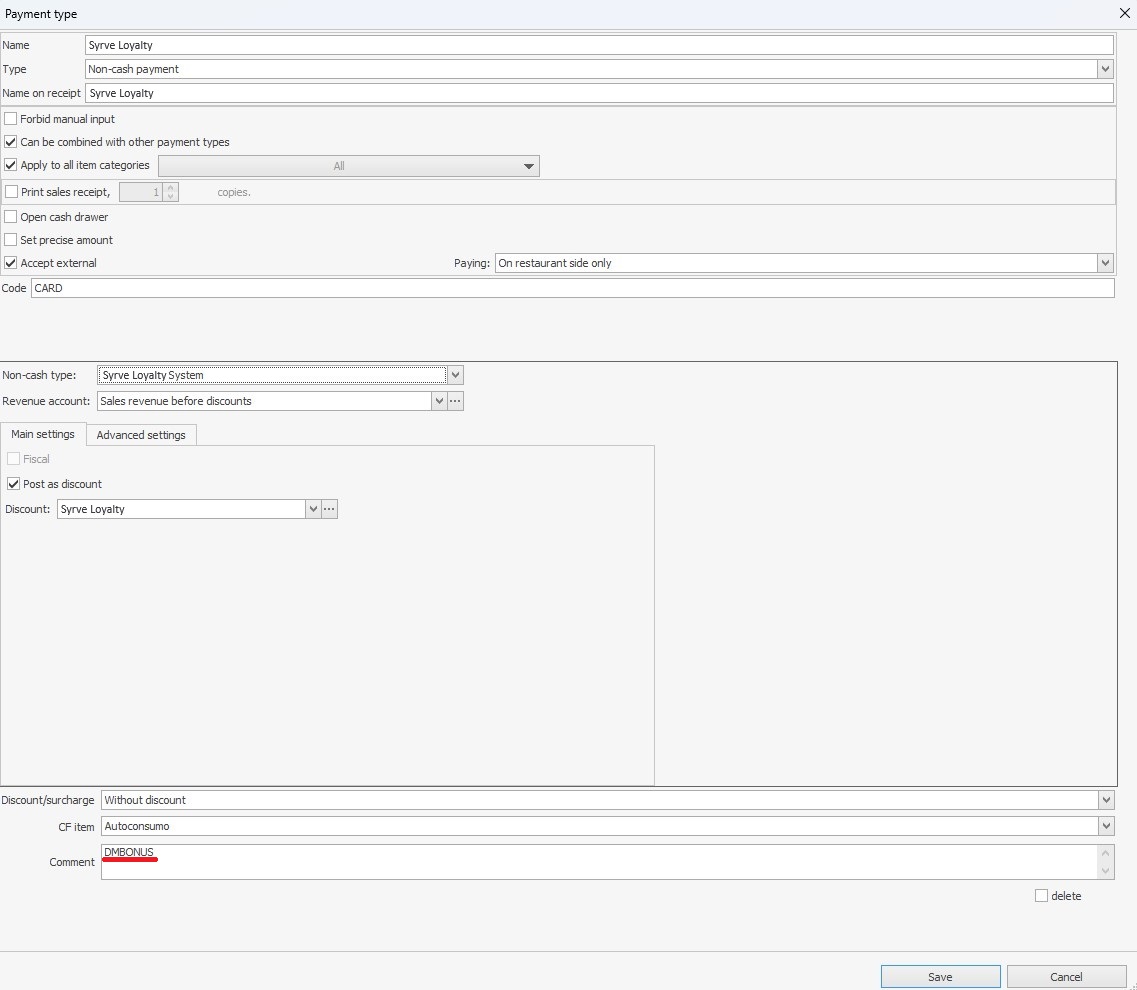1137x990 pixels.
Task: Toggle Forbid manual input checkbox
Action: [x=11, y=119]
